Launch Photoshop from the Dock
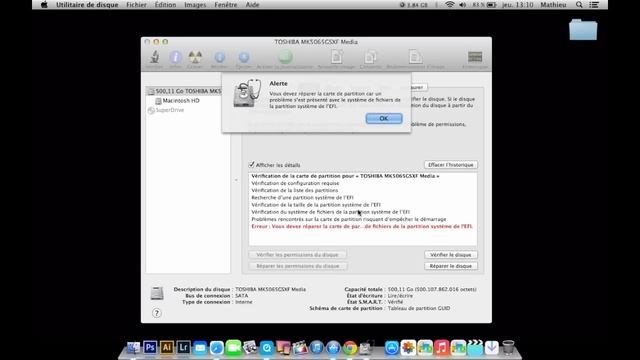Screen dimensions: 640x360 tap(150, 347)
